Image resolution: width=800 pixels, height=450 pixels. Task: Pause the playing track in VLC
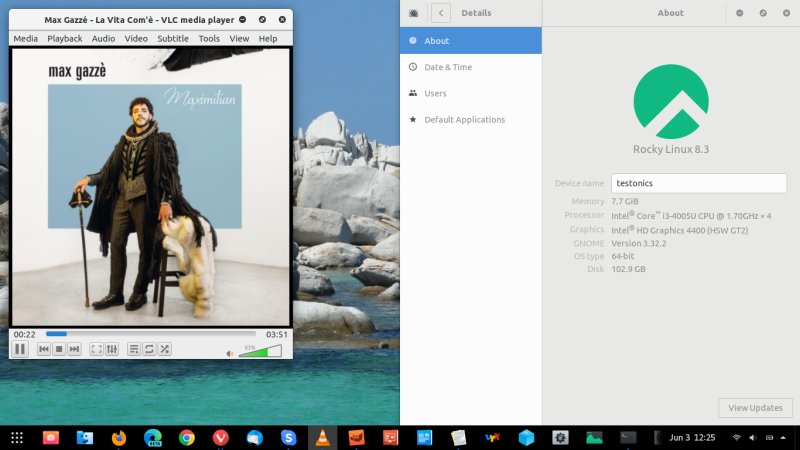pyautogui.click(x=19, y=349)
